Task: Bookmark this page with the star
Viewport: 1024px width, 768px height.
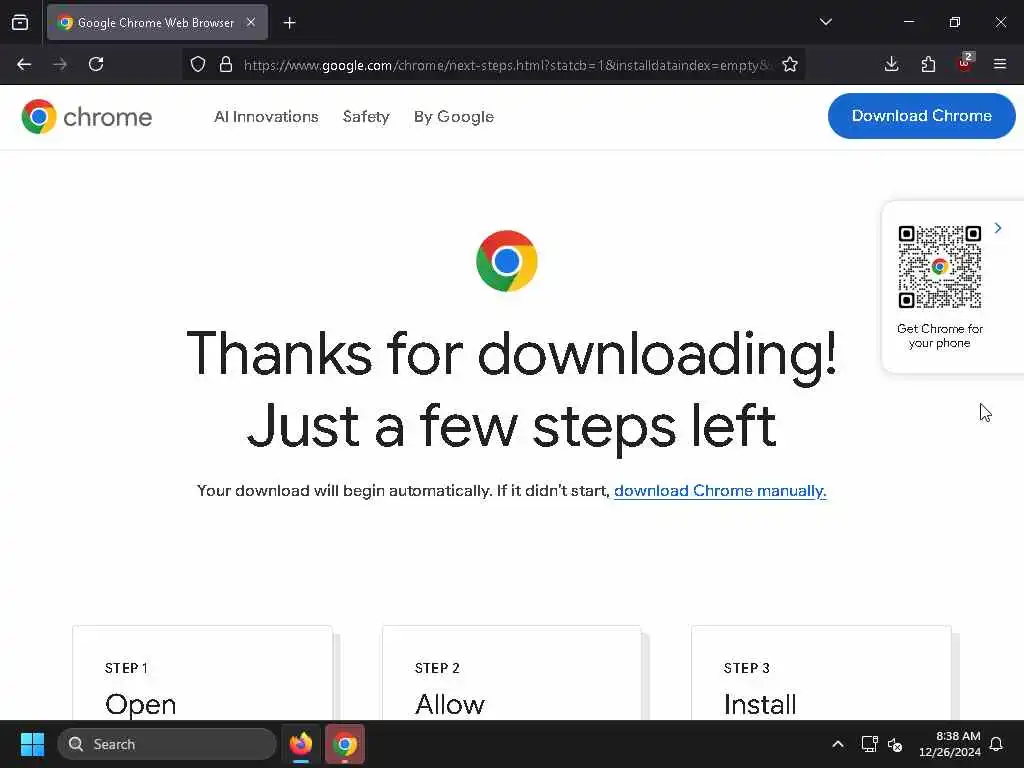Action: pos(790,64)
